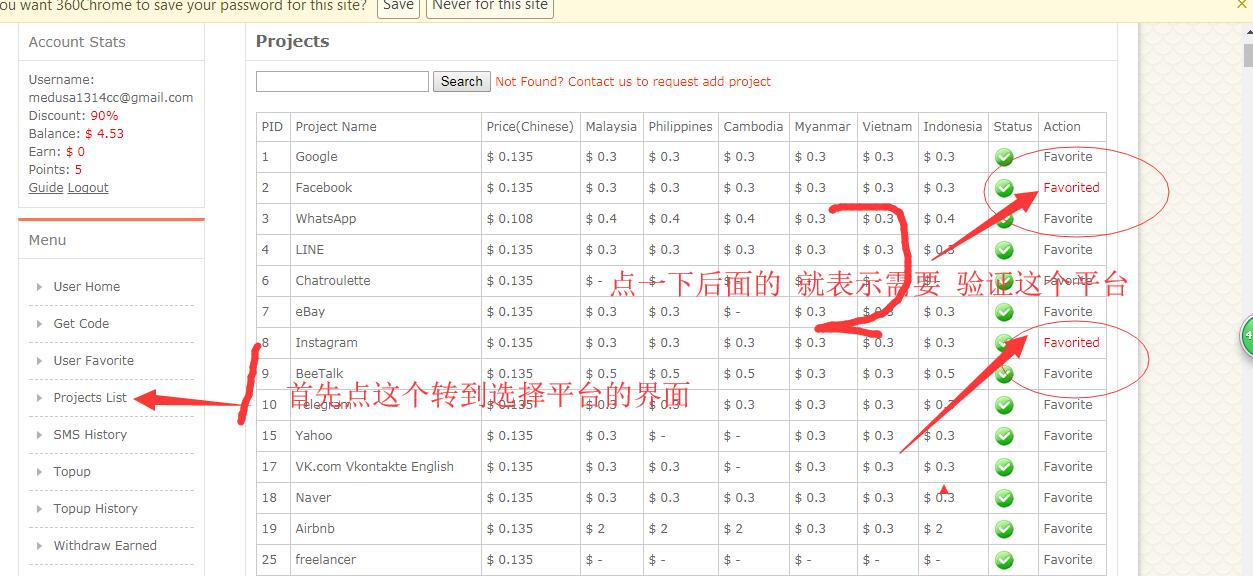1253x576 pixels.
Task: Close the save password bar
Action: coord(1242,5)
